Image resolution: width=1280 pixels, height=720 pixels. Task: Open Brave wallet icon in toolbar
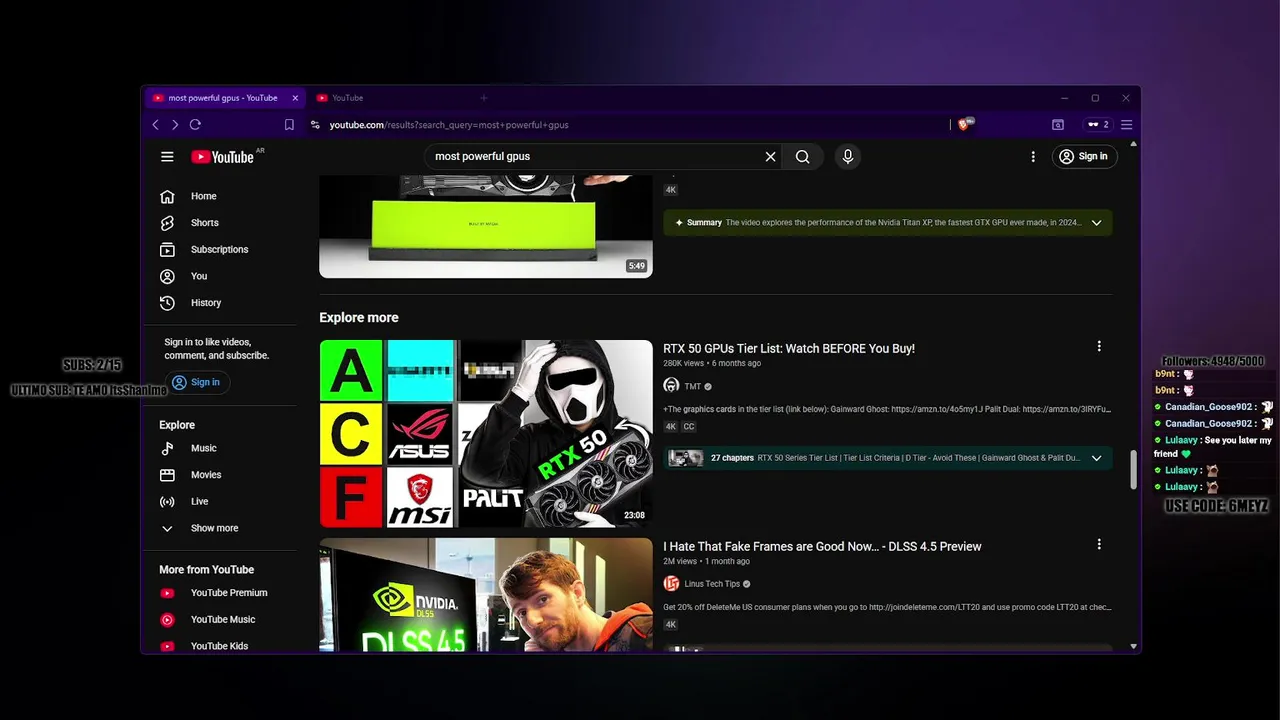pos(1058,125)
